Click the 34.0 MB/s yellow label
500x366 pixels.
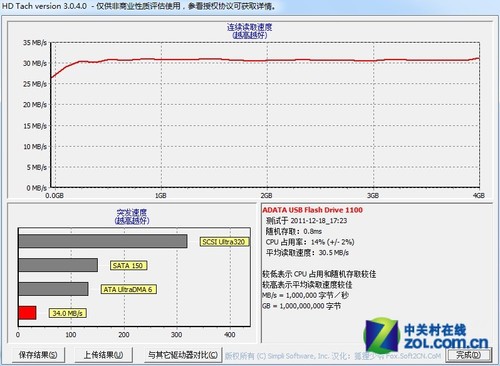click(68, 313)
